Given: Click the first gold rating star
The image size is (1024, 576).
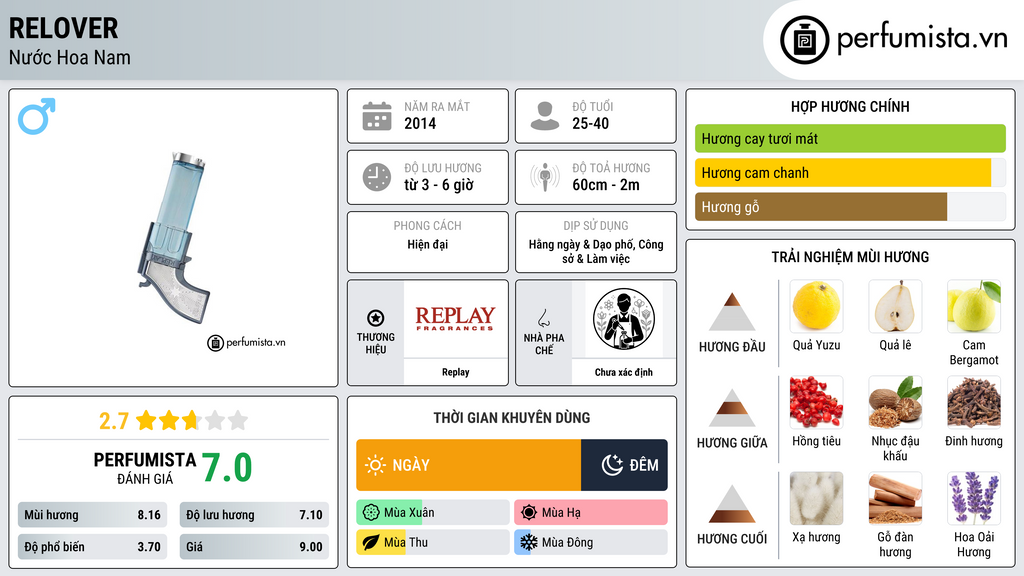Looking at the screenshot, I should pyautogui.click(x=146, y=420).
